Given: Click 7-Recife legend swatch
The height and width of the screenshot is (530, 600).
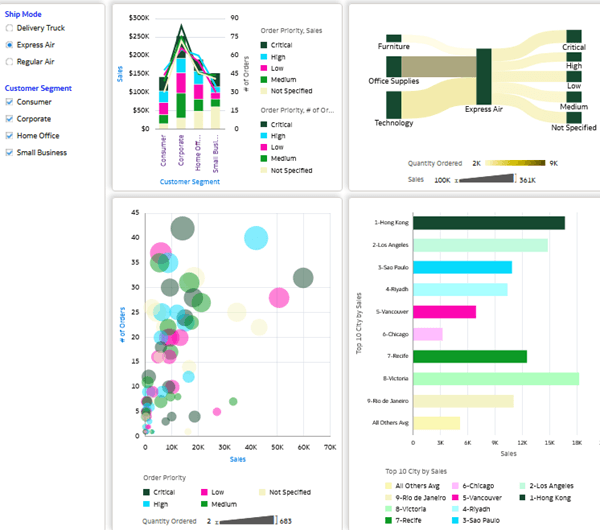Looking at the screenshot, I should (x=388, y=520).
